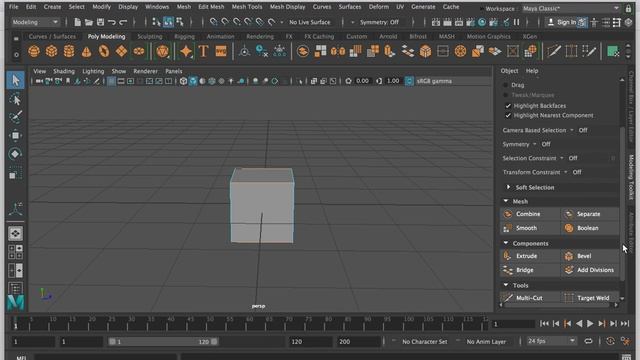The width and height of the screenshot is (640, 360).
Task: Choose the Lasso select tool
Action: (x=16, y=99)
